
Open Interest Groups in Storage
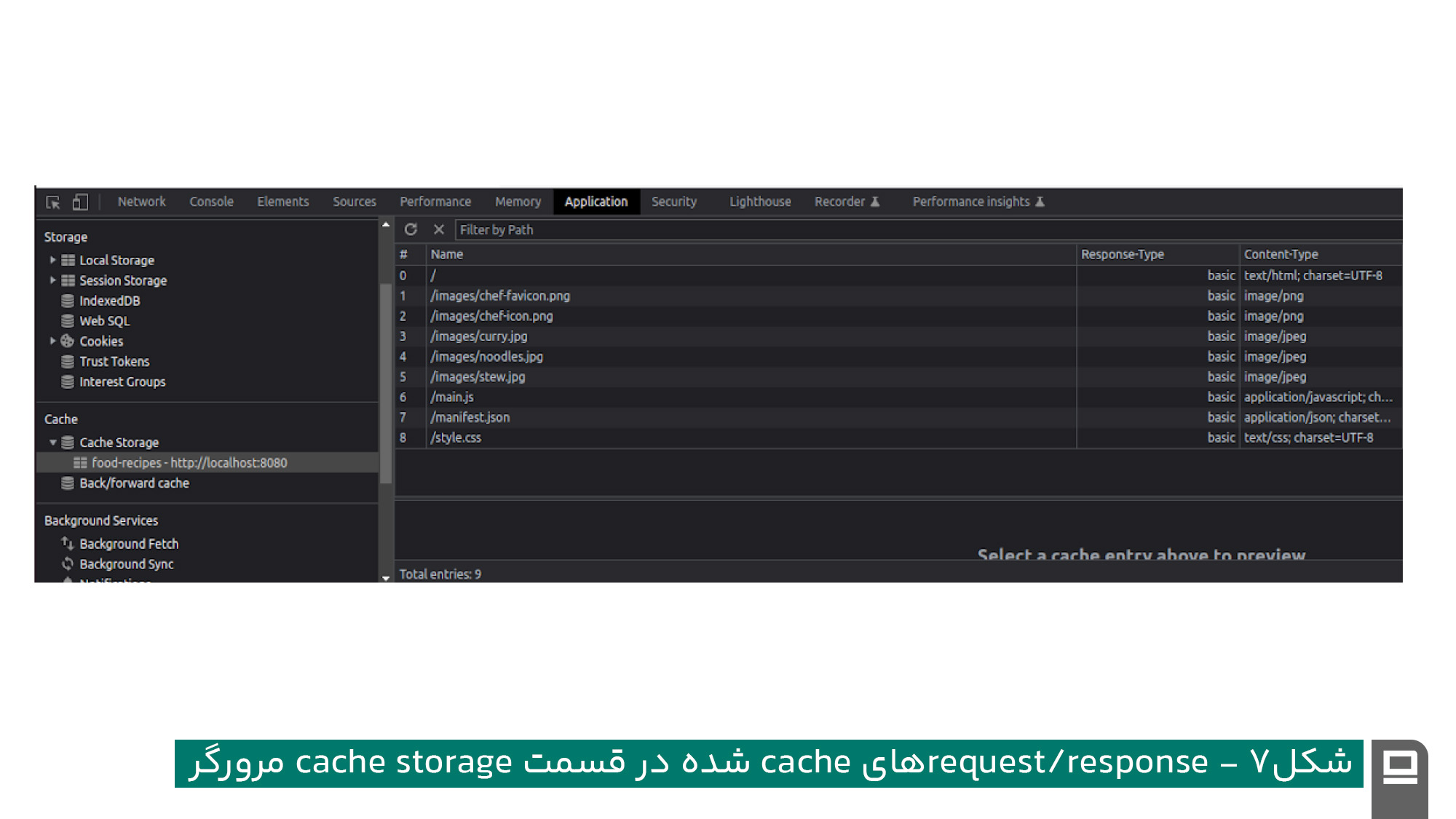coord(122,381)
